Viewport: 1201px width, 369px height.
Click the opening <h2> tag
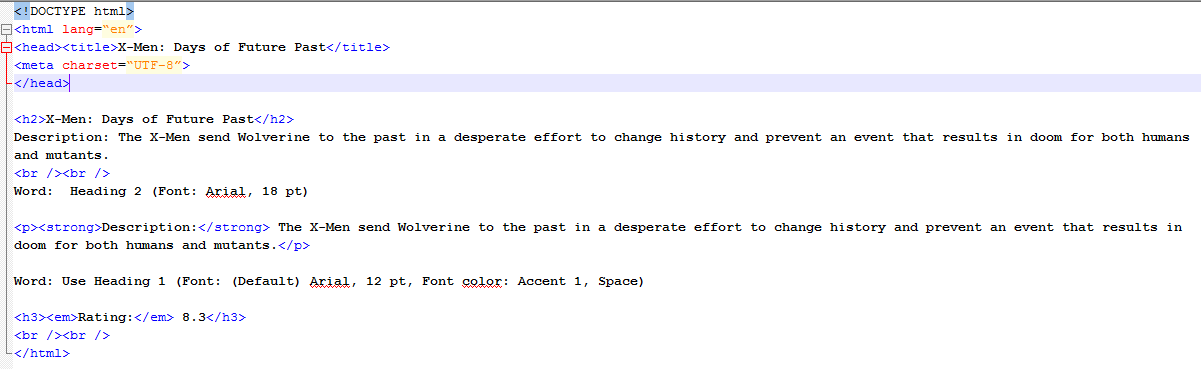tap(30, 119)
